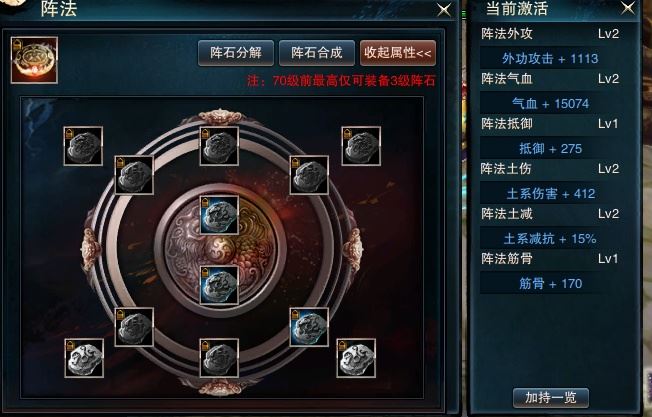Select the white stone in bottom-right corner
652x417 pixels.
[x=356, y=358]
